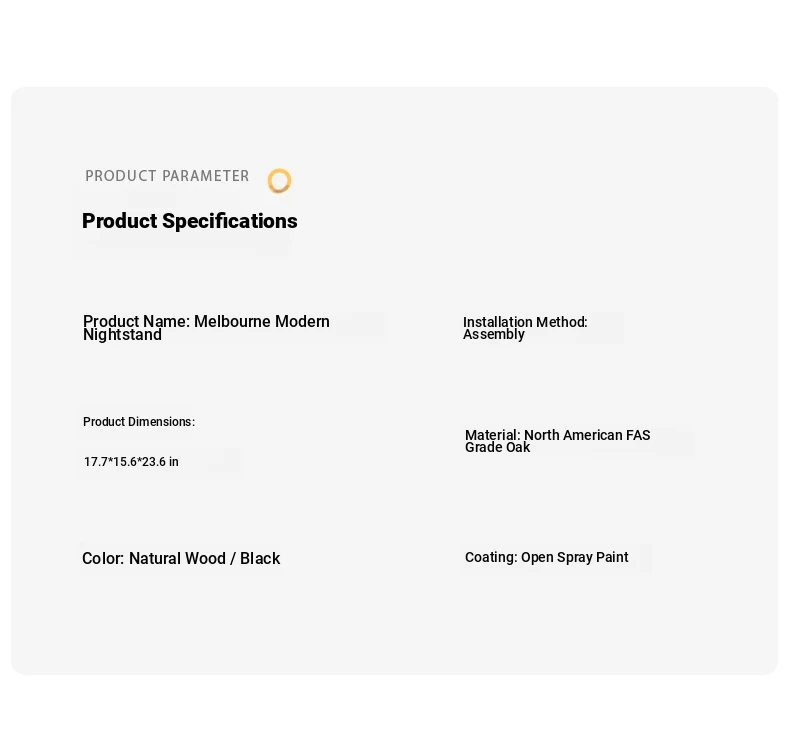Click the words Natural Wood
Viewport: 790px width, 732px height.
click(177, 558)
